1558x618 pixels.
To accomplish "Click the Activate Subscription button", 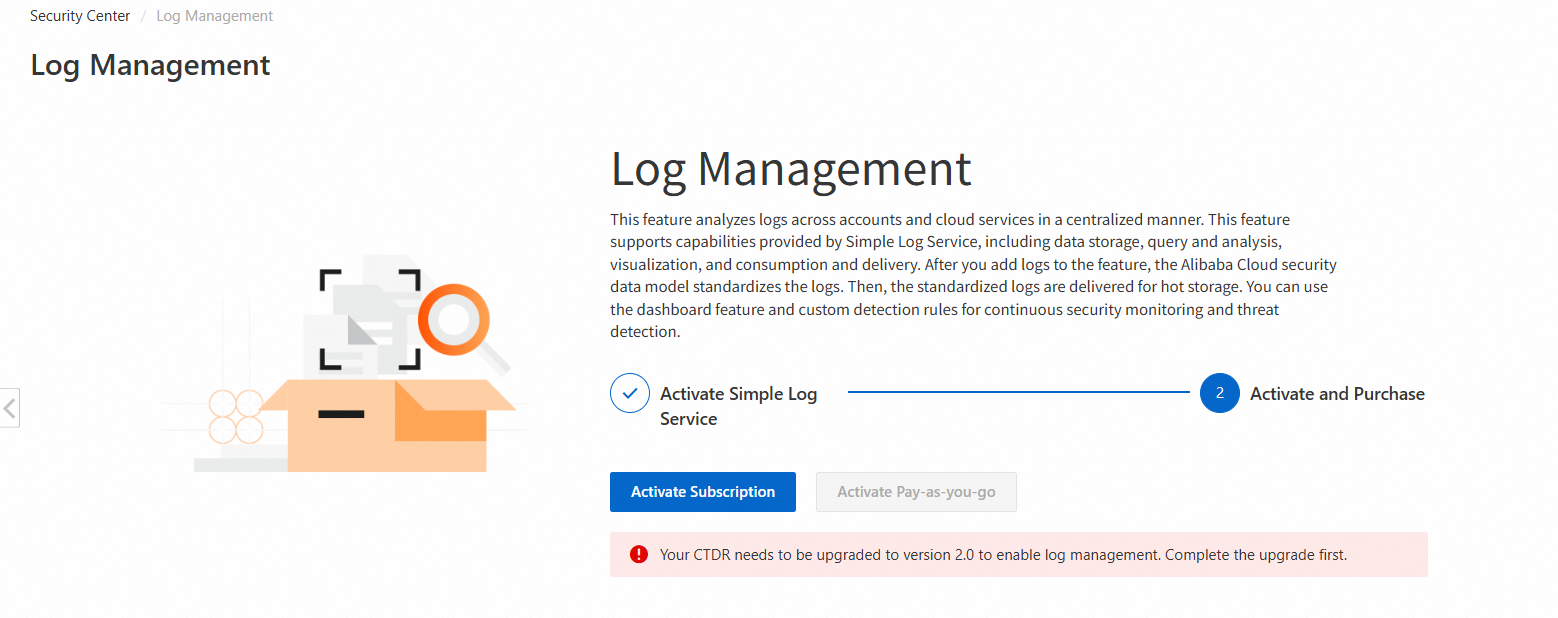I will 702,492.
